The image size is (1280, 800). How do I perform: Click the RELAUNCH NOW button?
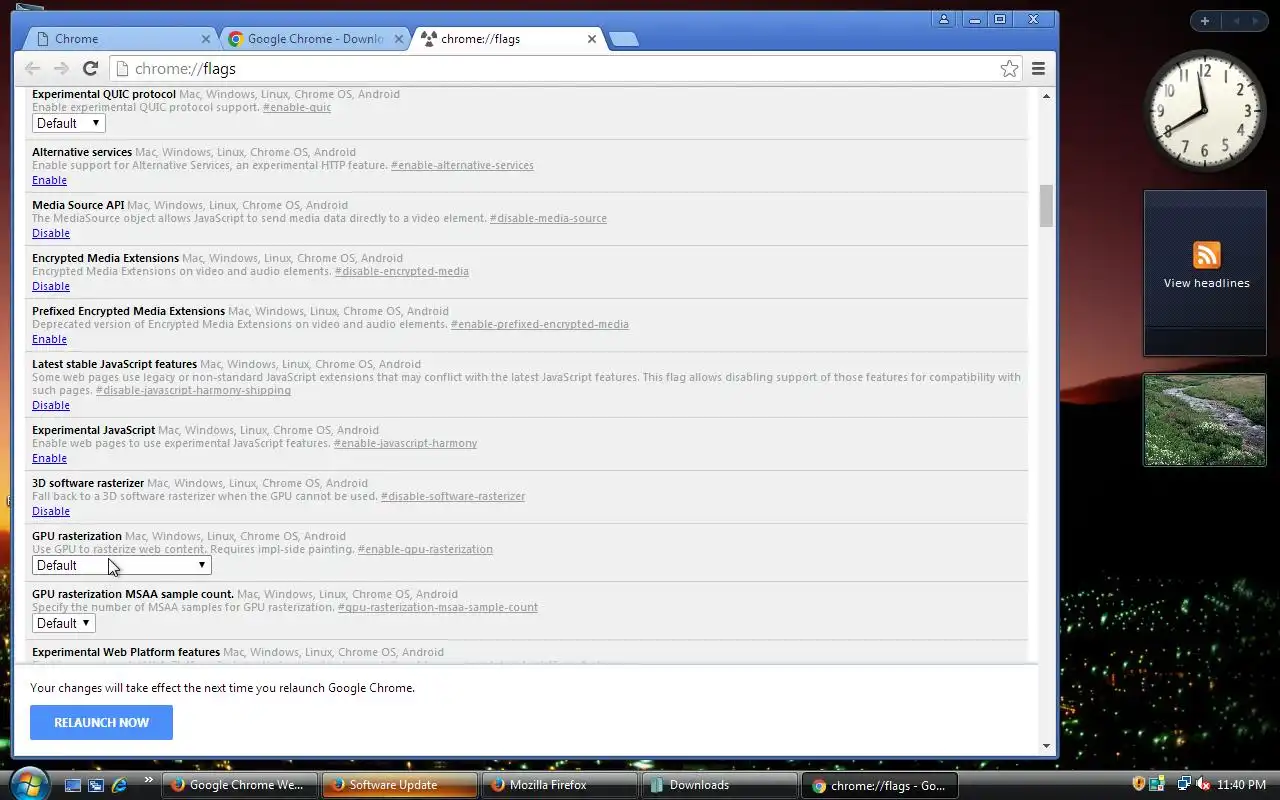pos(101,722)
